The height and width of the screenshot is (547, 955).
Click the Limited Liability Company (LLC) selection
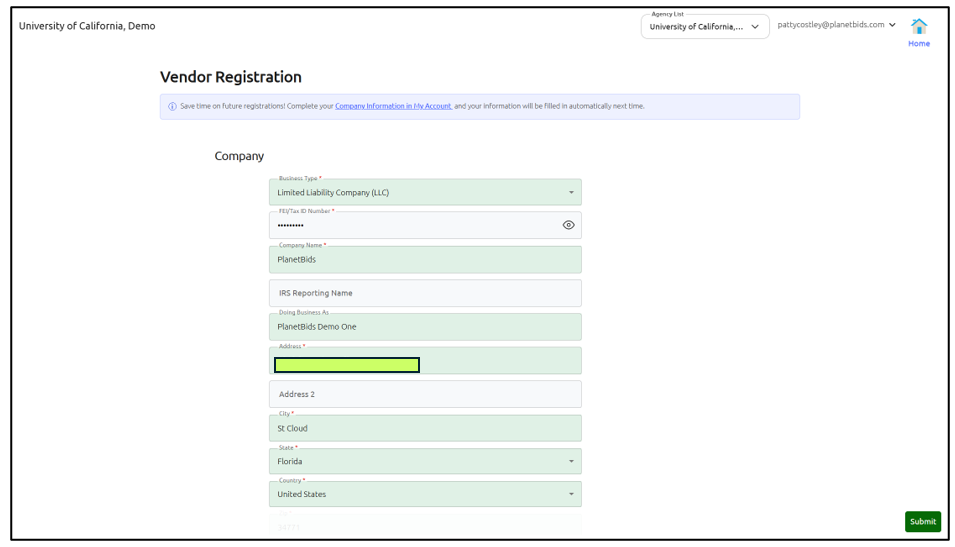pos(333,192)
